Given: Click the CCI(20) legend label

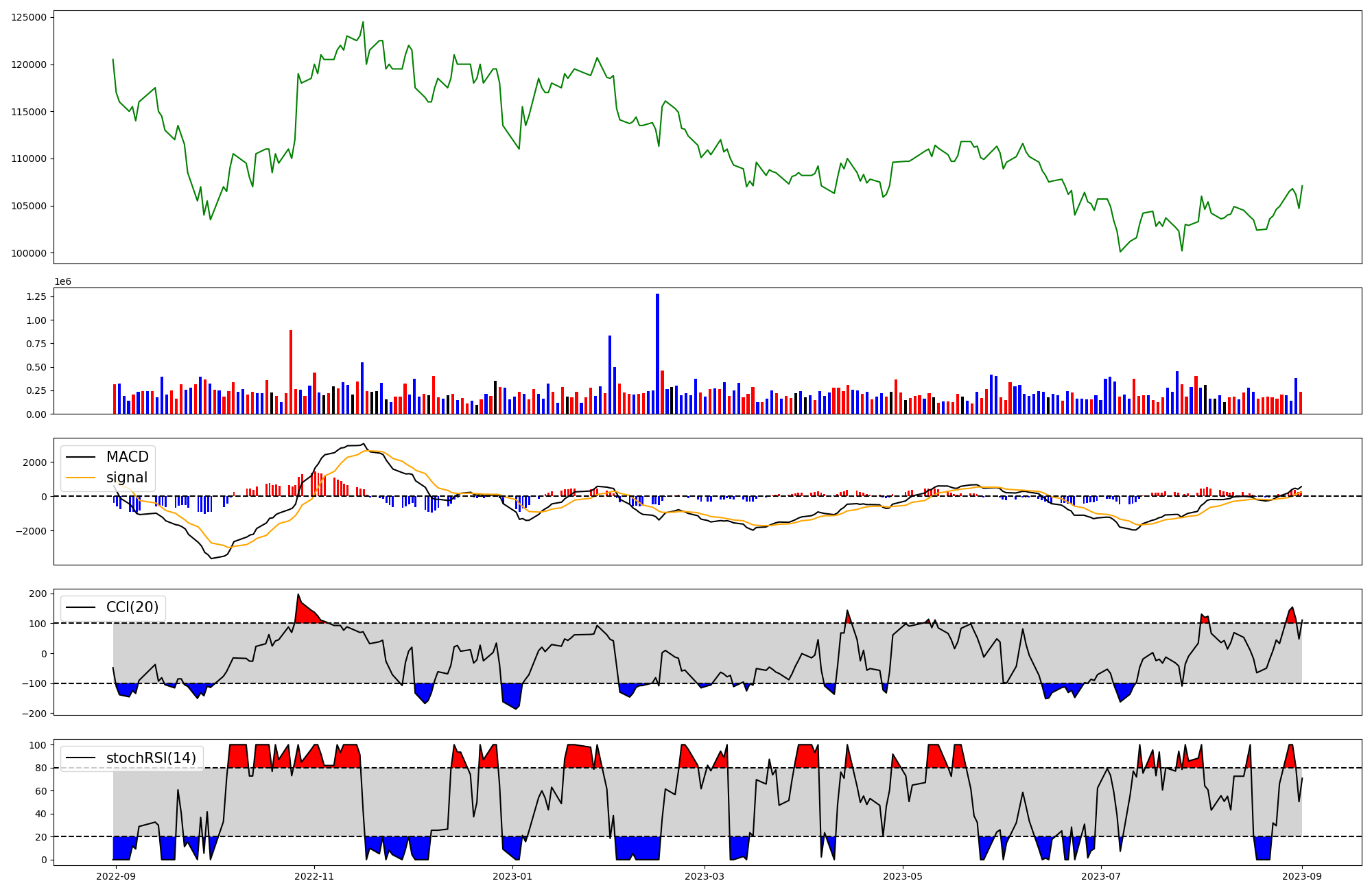Looking at the screenshot, I should pyautogui.click(x=132, y=607).
